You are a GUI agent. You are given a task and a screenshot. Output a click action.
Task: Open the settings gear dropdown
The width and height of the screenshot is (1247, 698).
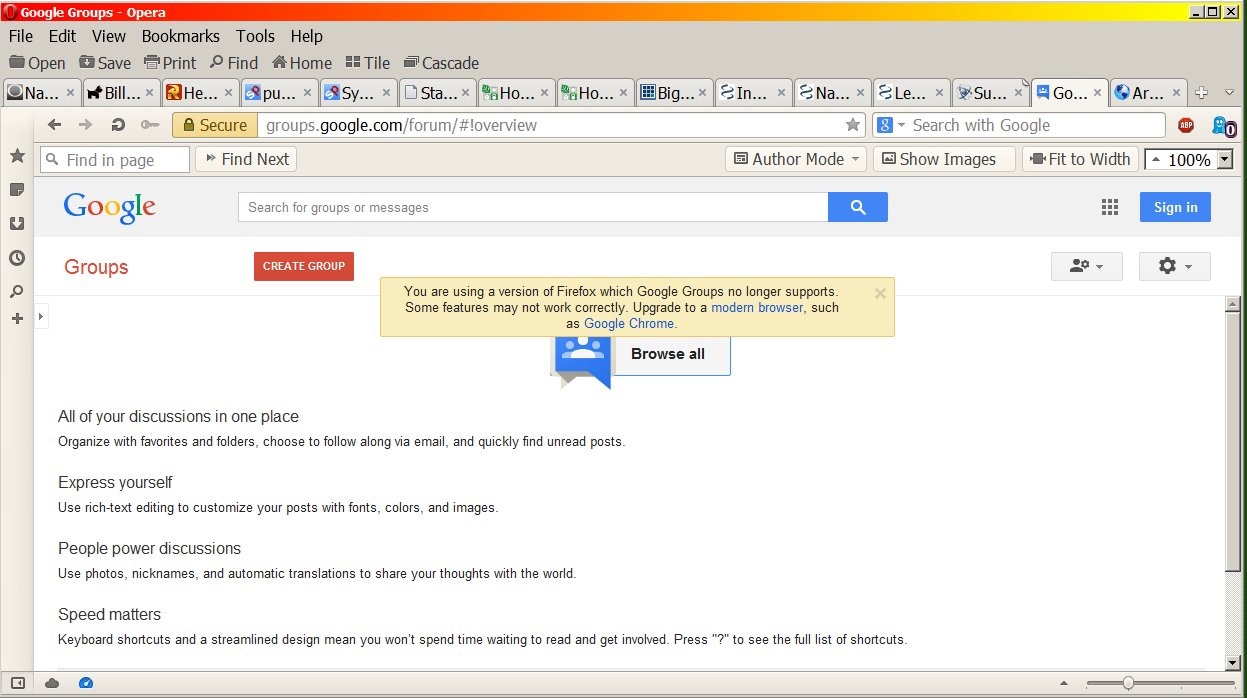[1175, 266]
